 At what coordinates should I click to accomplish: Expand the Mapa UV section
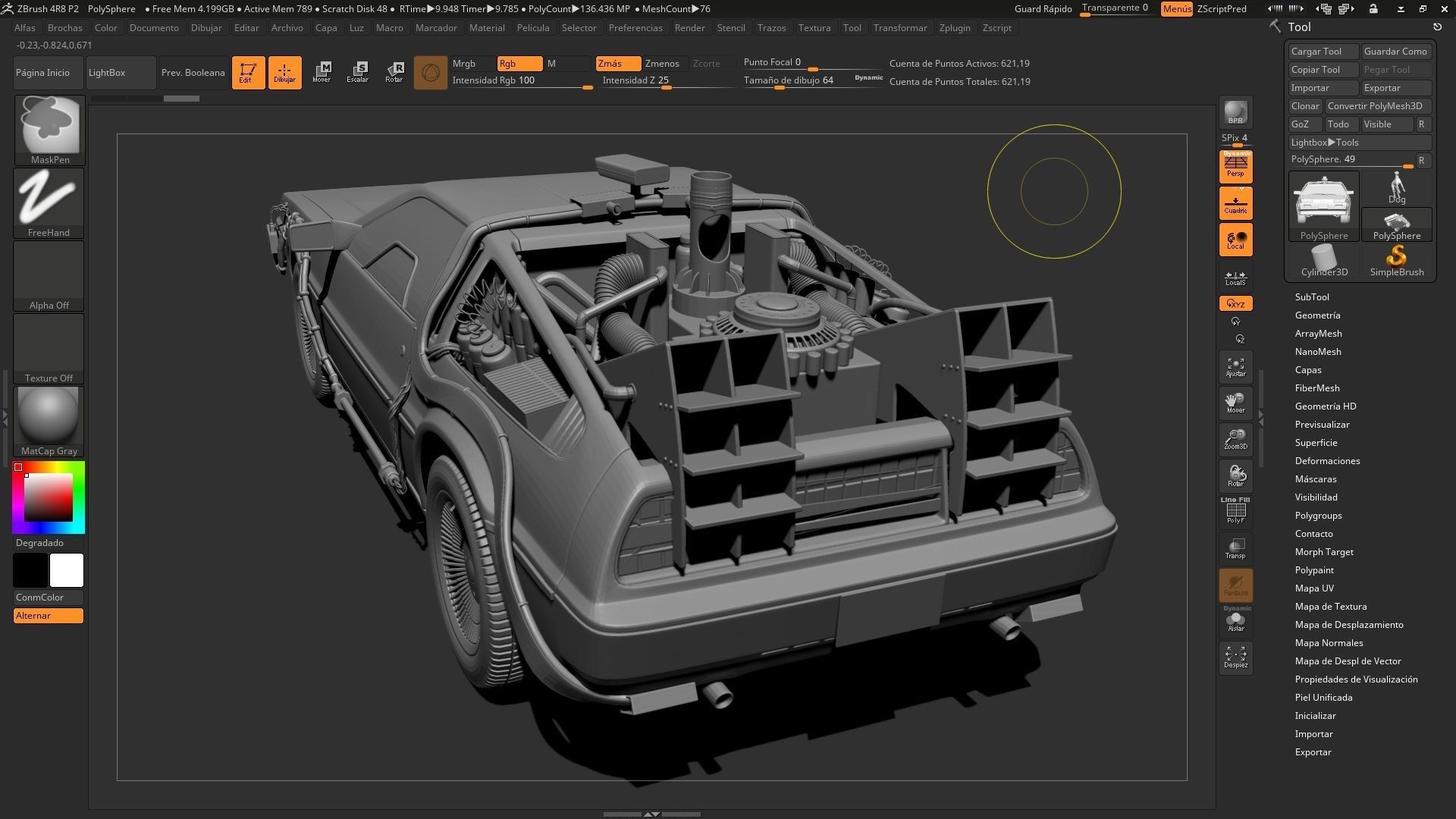click(x=1314, y=588)
